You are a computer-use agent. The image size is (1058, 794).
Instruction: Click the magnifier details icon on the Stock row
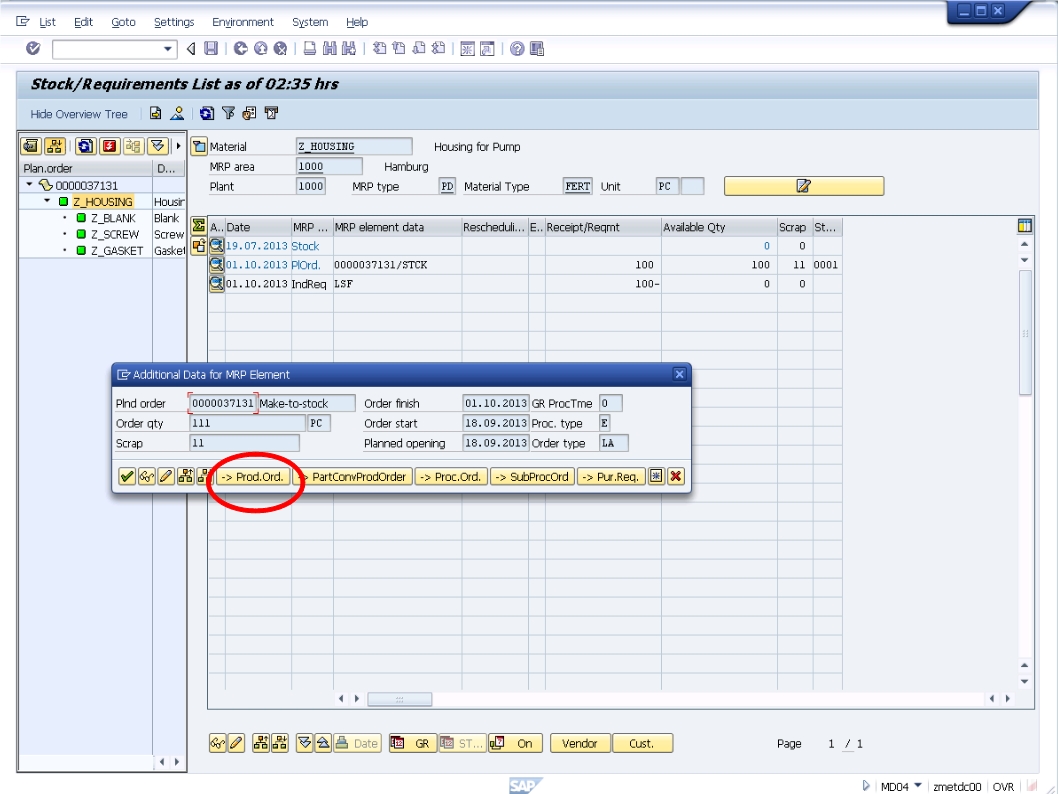(217, 245)
